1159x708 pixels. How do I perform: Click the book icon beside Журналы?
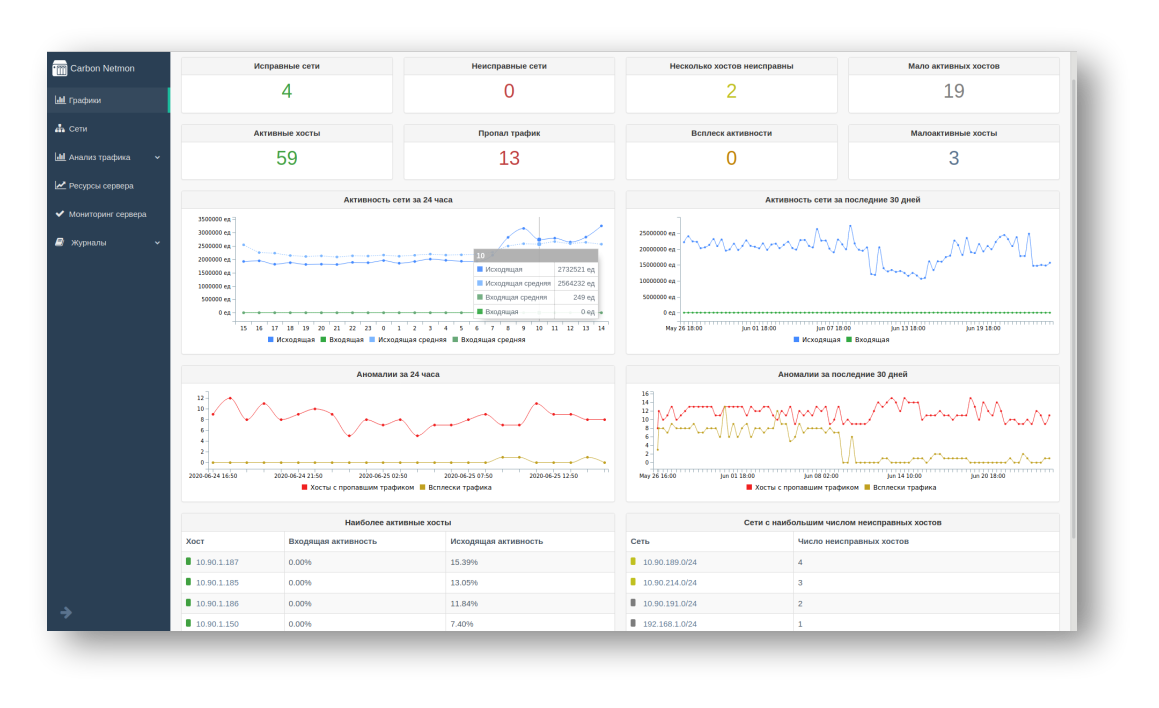(60, 242)
